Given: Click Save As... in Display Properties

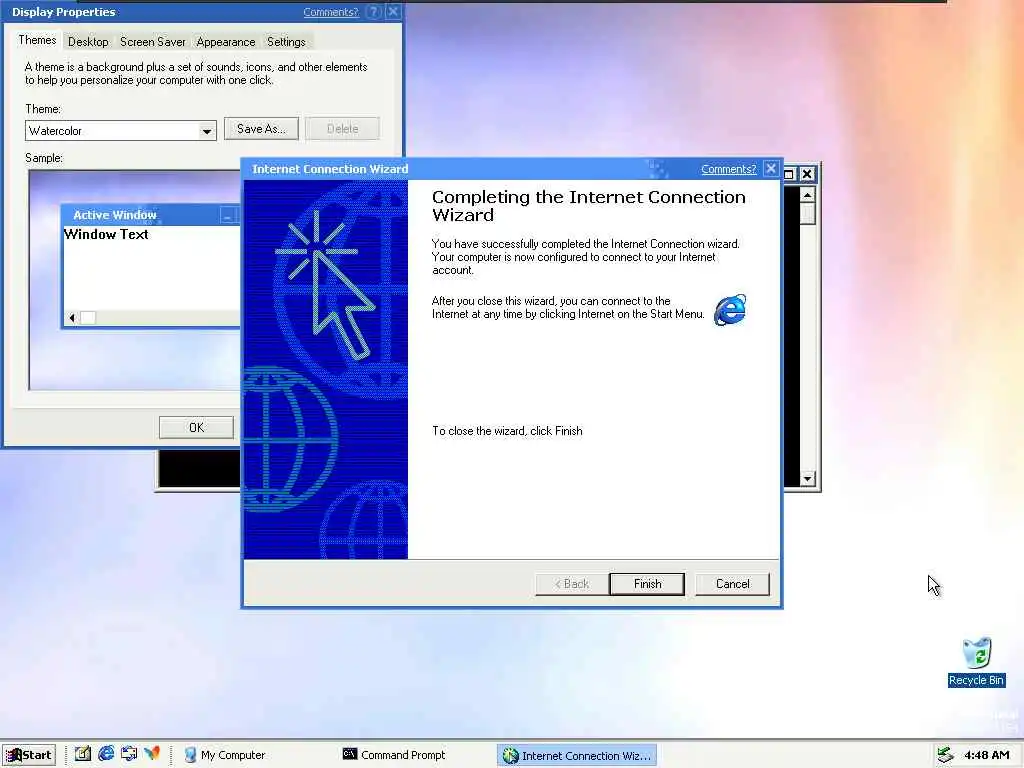Looking at the screenshot, I should (x=261, y=129).
